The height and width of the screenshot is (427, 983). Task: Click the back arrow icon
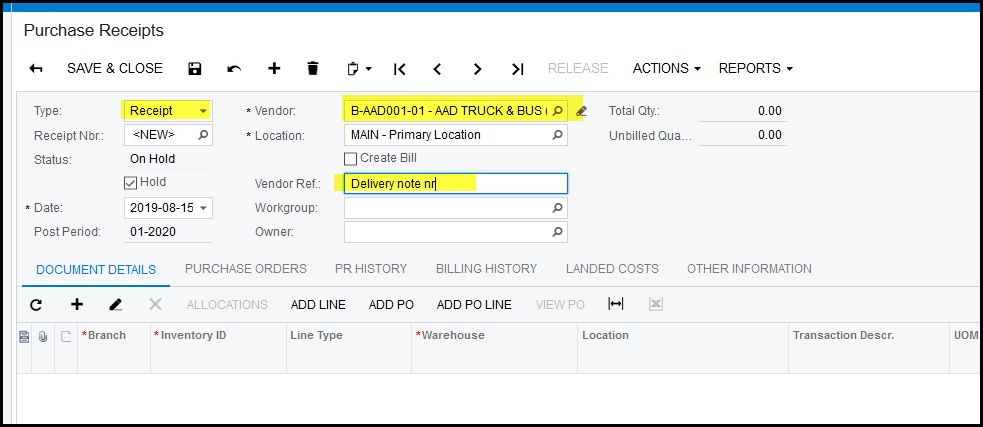(36, 69)
